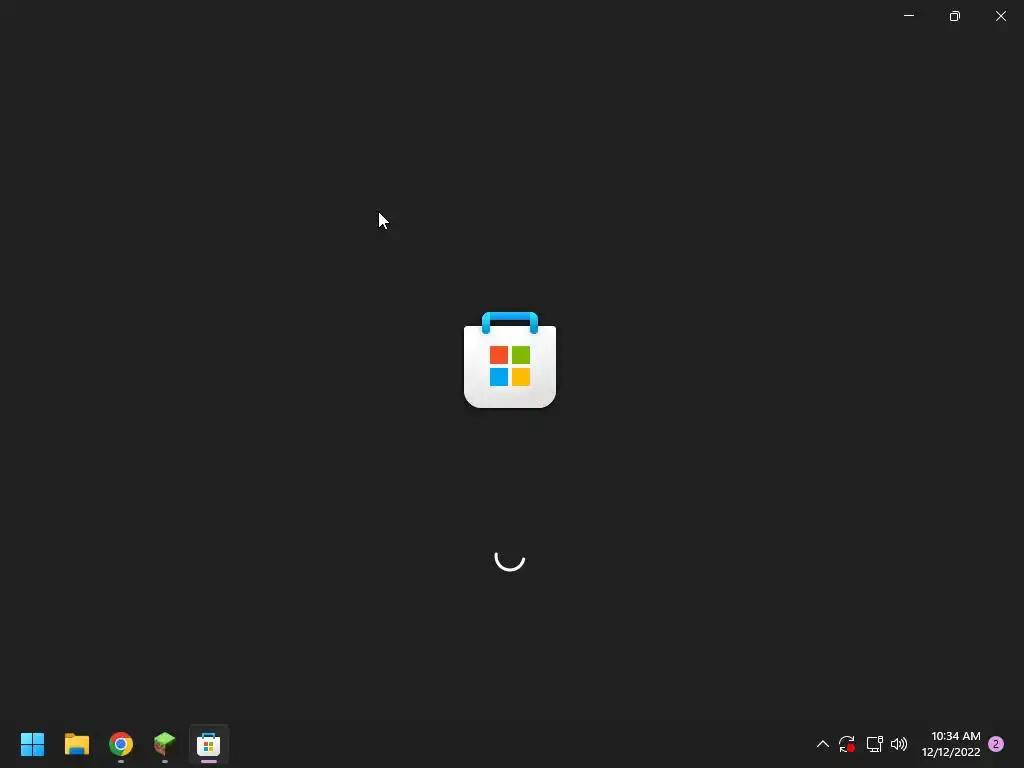
Task: Open the clock showing 10:34 AM
Action: coord(951,744)
